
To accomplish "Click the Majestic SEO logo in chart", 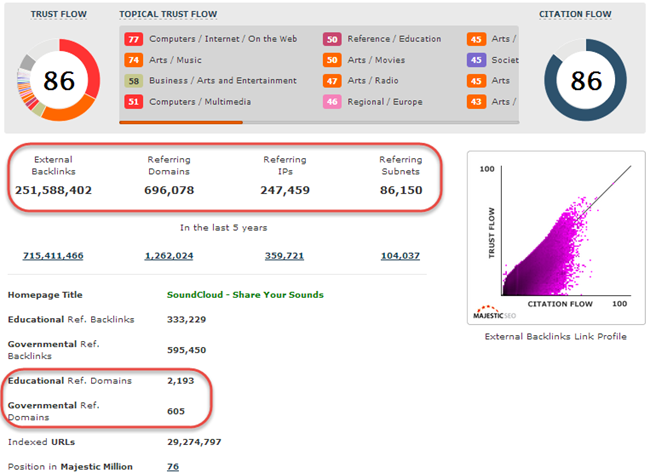I will (x=494, y=313).
